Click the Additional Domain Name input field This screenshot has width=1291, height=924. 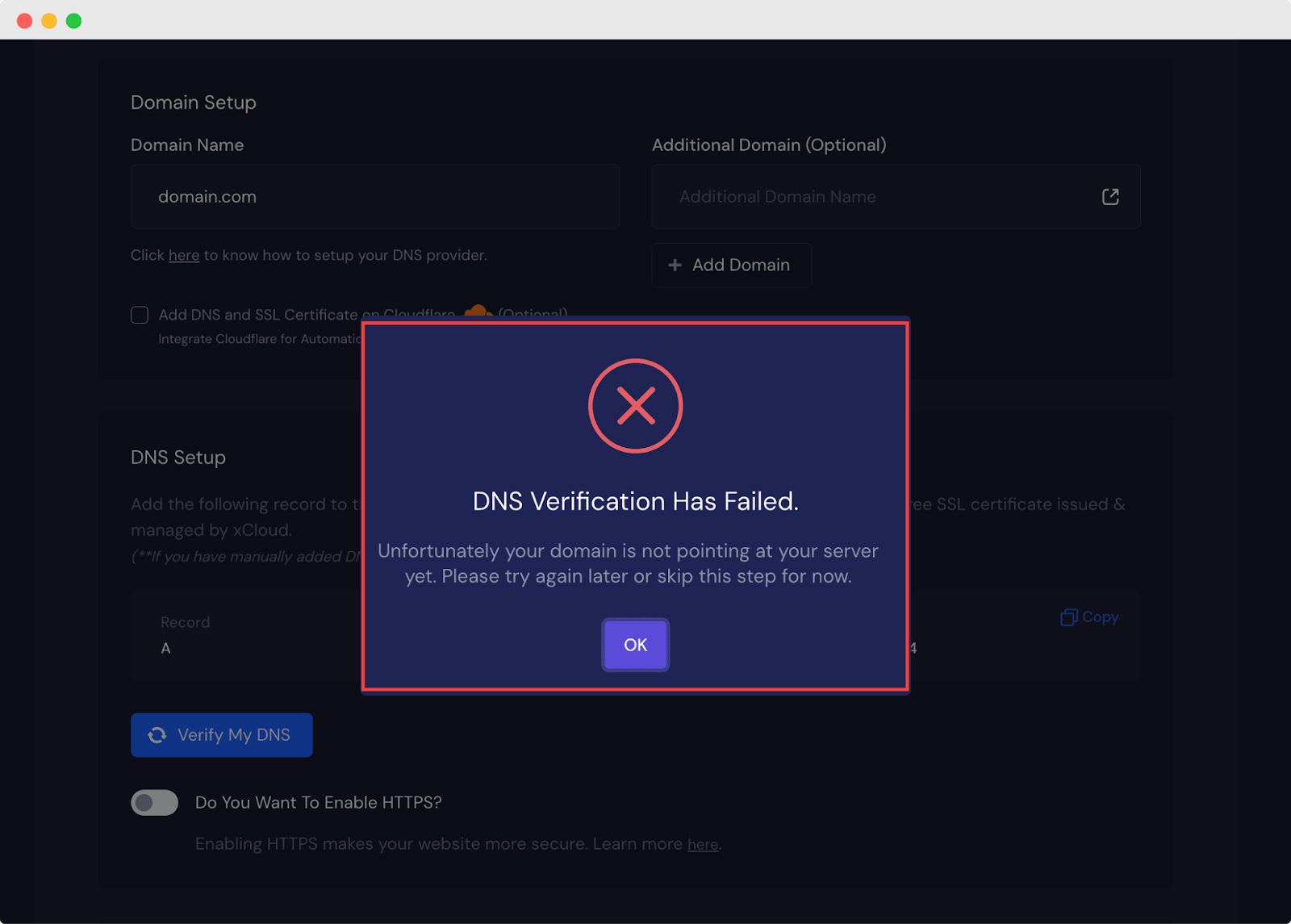click(x=847, y=196)
